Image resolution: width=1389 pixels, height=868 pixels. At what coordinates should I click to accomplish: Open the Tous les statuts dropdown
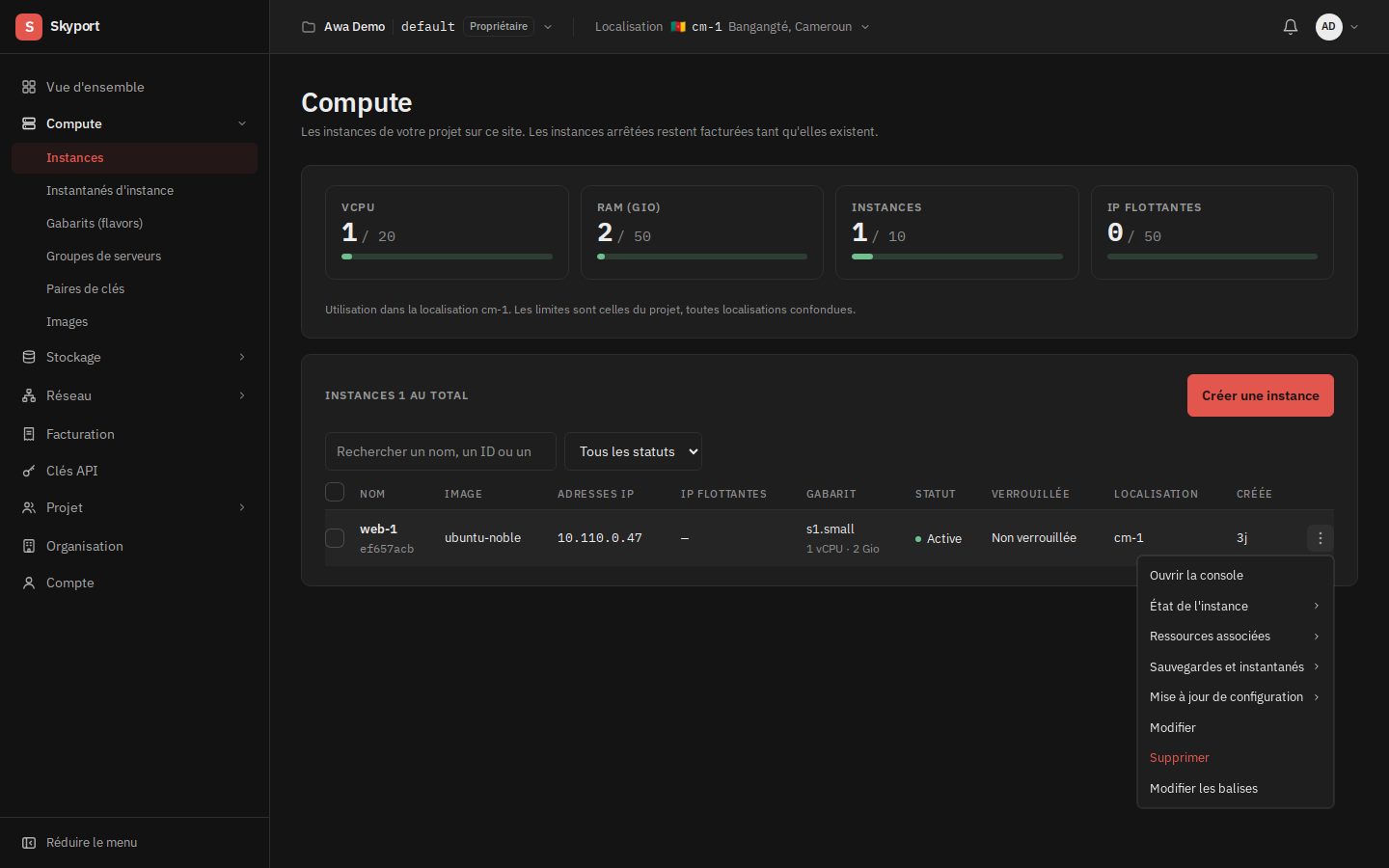coord(633,451)
